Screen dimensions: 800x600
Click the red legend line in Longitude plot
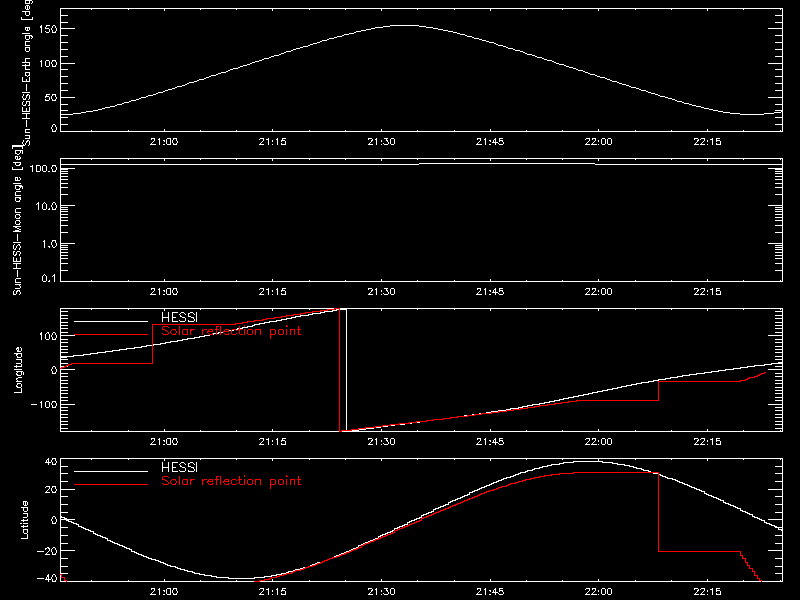(x=111, y=335)
